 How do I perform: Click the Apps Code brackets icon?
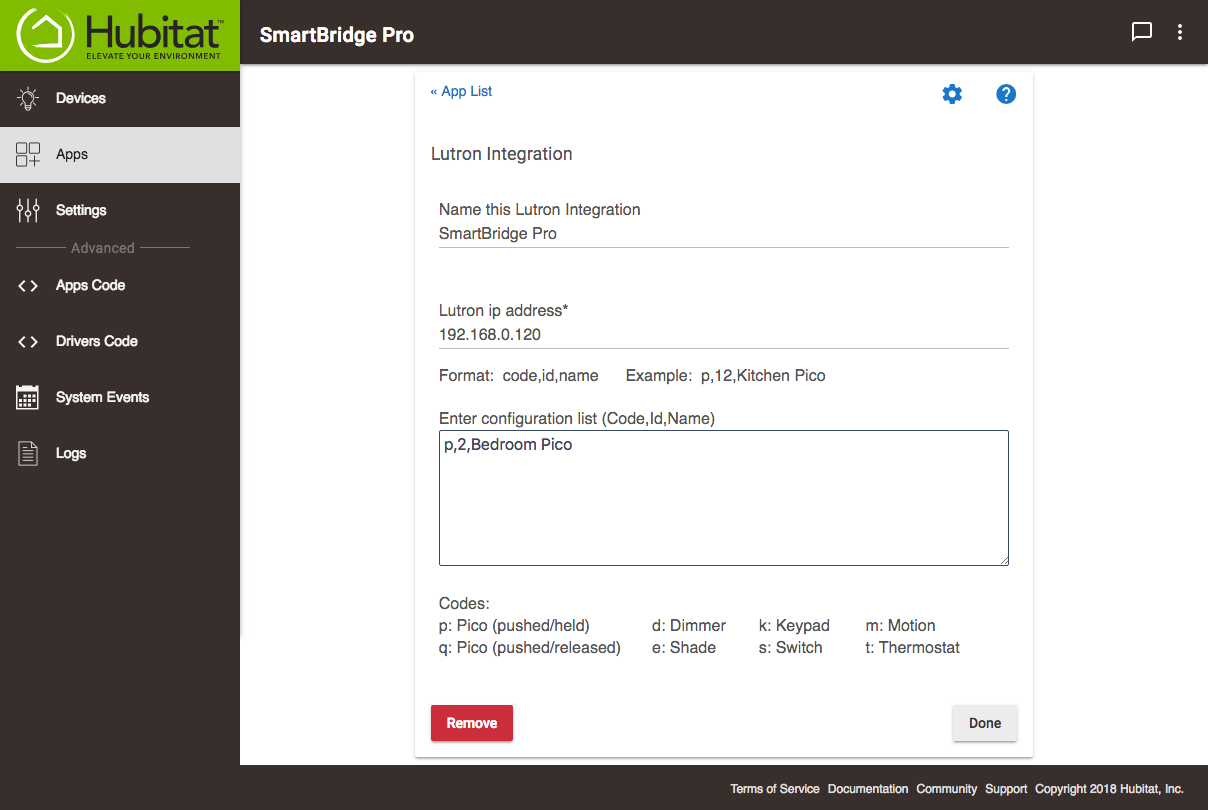click(x=28, y=286)
